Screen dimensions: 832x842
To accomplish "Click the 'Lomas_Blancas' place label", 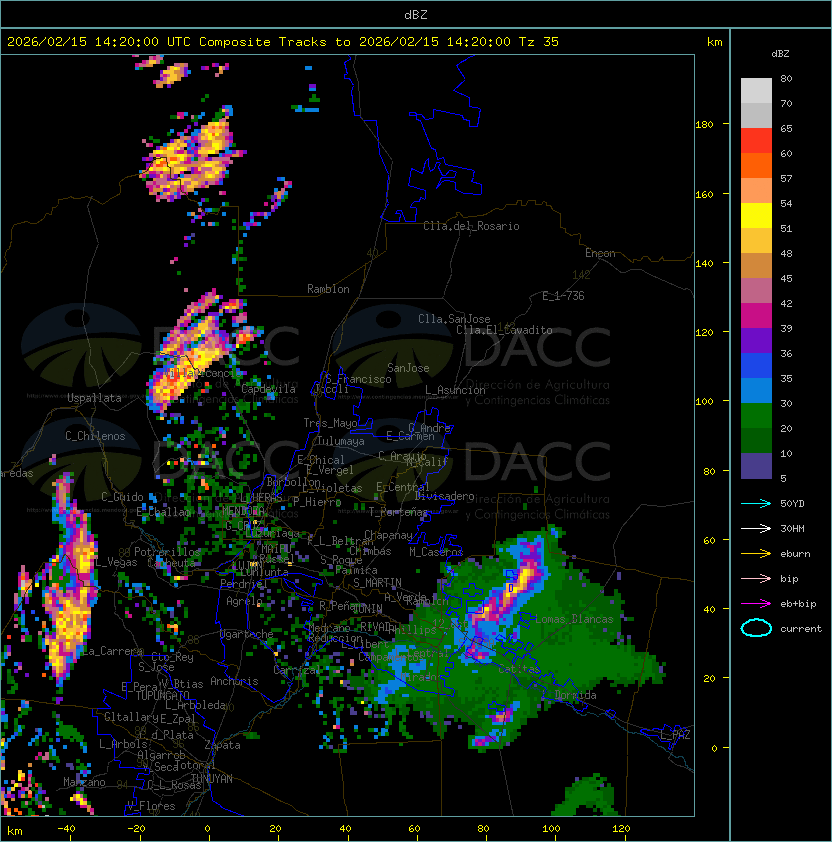I will point(574,619).
